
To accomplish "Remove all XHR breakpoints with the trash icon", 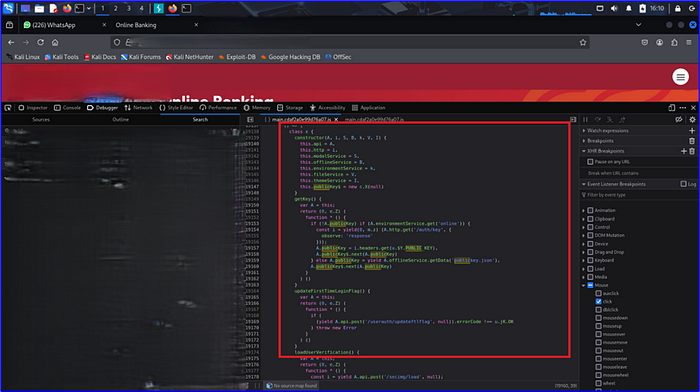I will [x=692, y=151].
